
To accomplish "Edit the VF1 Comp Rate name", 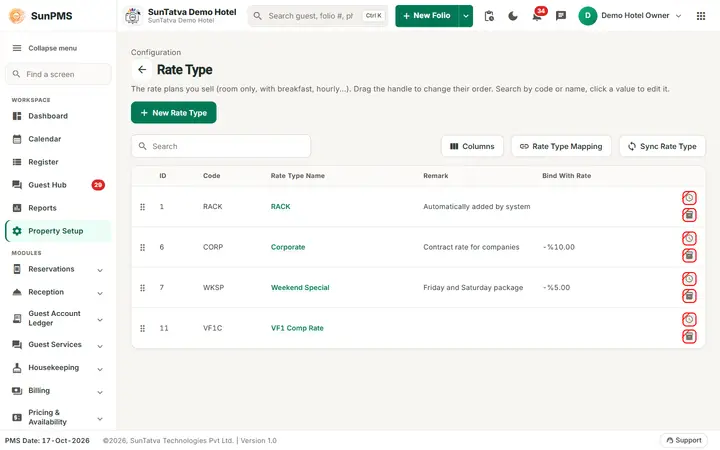I will [x=297, y=328].
